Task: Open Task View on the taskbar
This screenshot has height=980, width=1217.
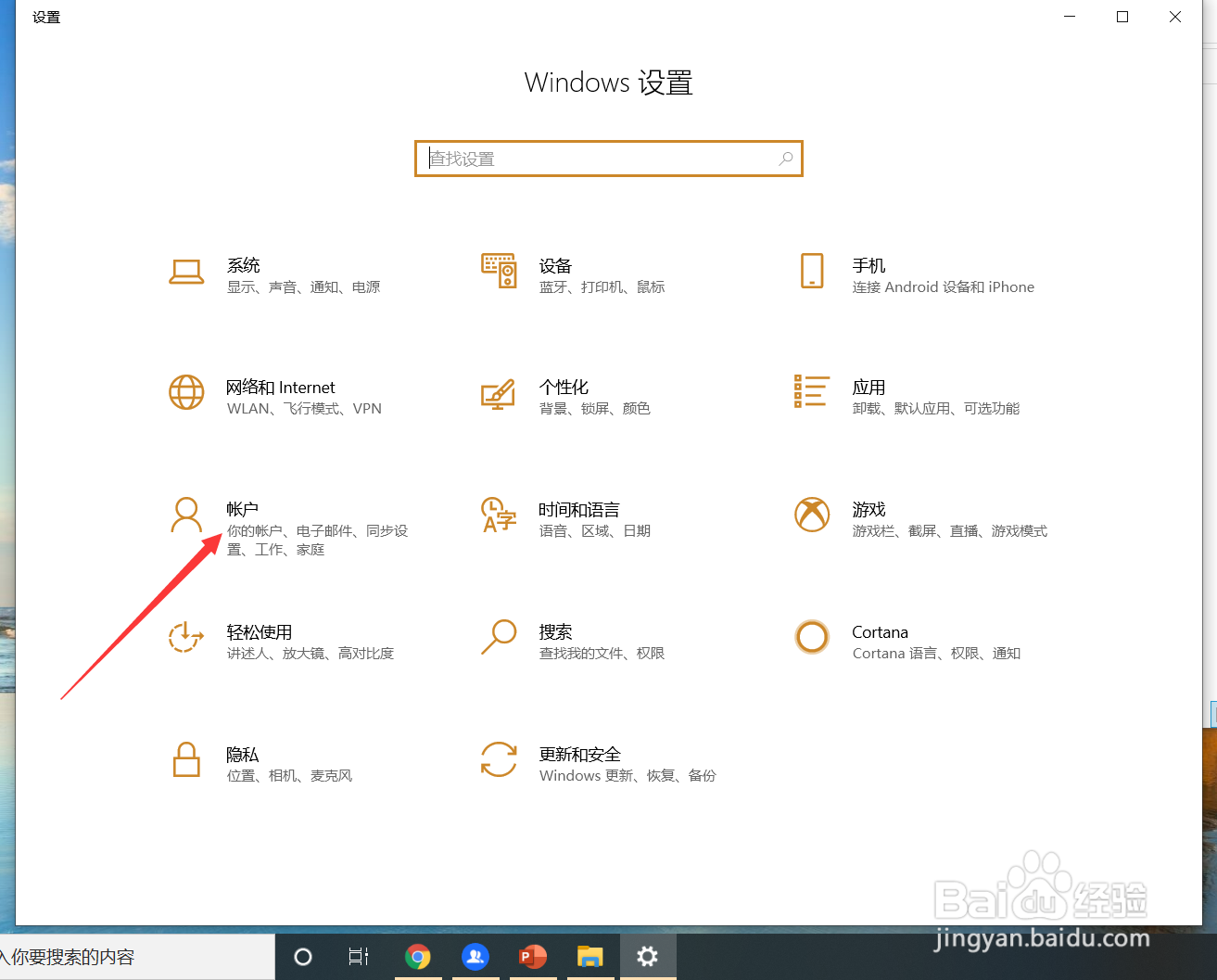Action: click(359, 957)
